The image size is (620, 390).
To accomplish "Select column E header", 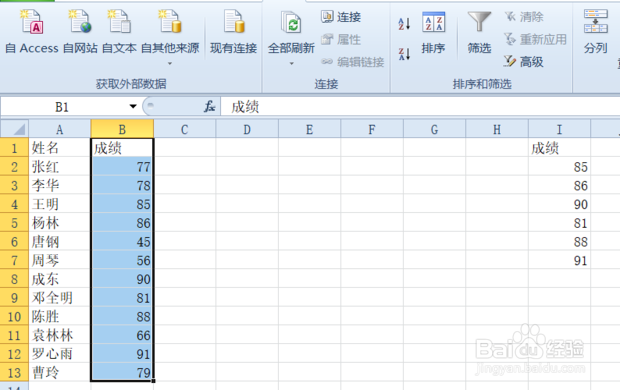I will click(310, 129).
